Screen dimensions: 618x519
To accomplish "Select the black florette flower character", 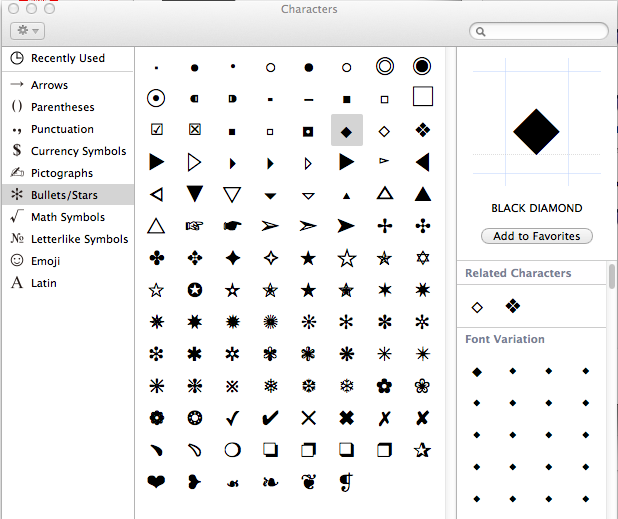I will (384, 386).
